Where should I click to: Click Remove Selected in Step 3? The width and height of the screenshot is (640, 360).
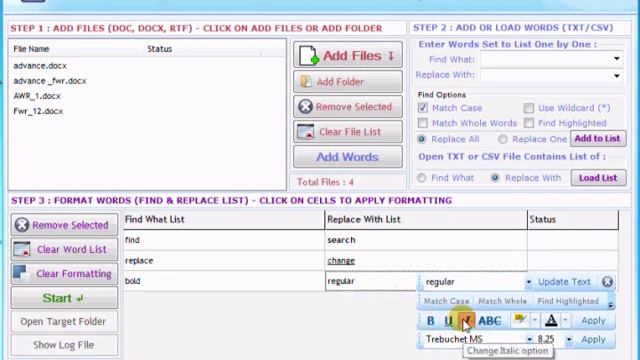click(64, 224)
